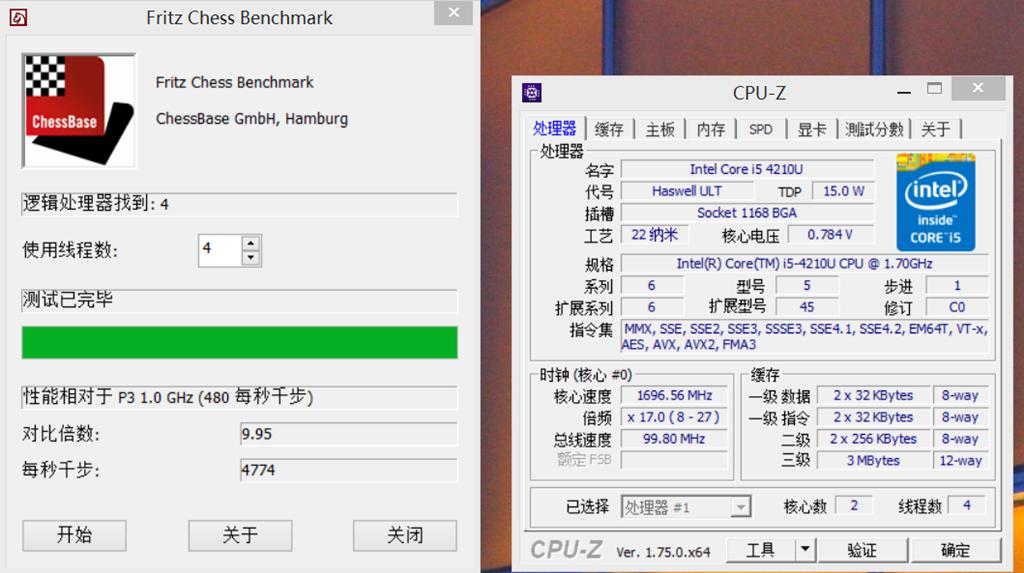The width and height of the screenshot is (1024, 573).
Task: Close the Fritz Chess Benchmark window
Action: pos(453,12)
